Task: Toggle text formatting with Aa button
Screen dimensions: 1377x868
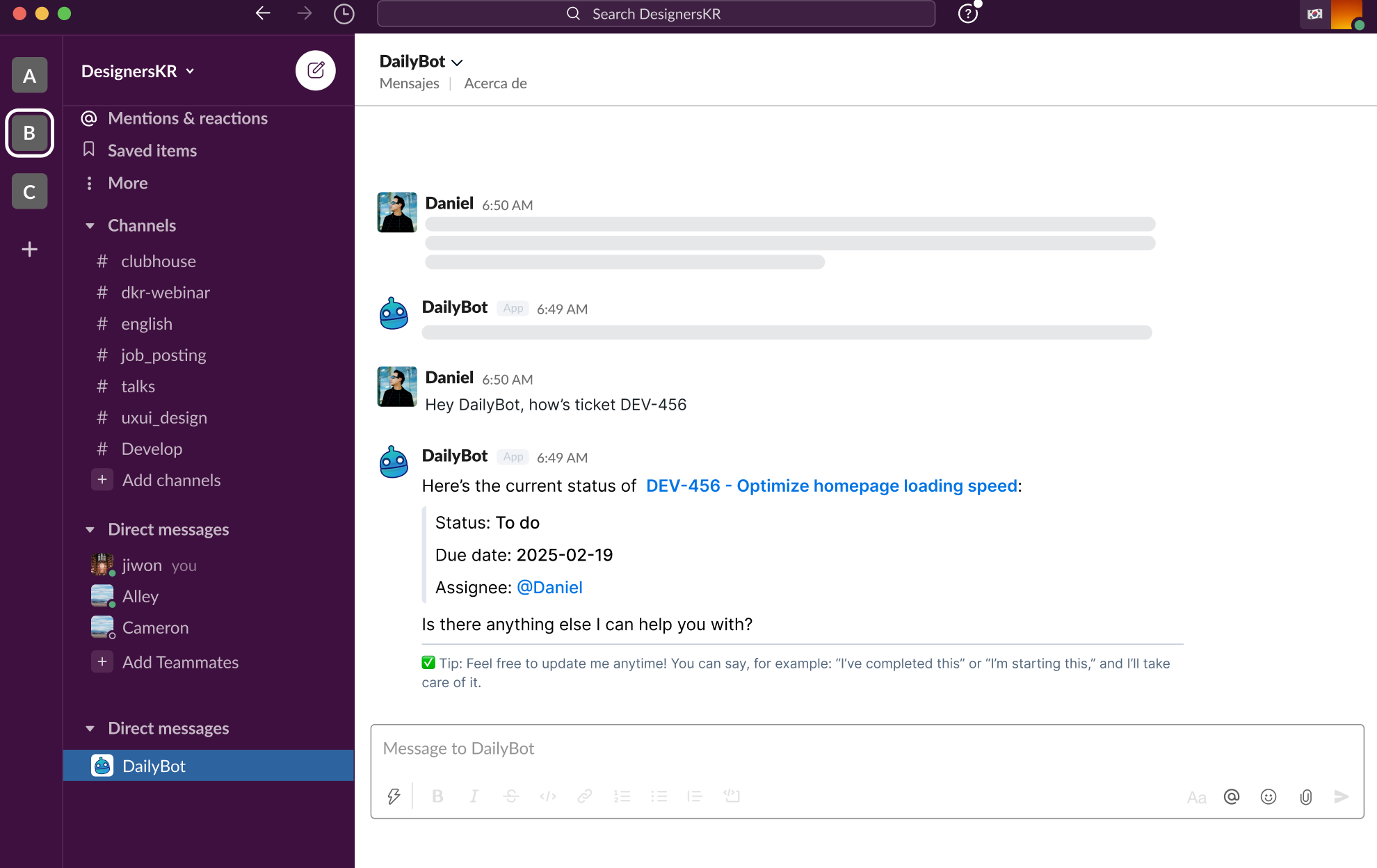Action: click(x=1196, y=797)
